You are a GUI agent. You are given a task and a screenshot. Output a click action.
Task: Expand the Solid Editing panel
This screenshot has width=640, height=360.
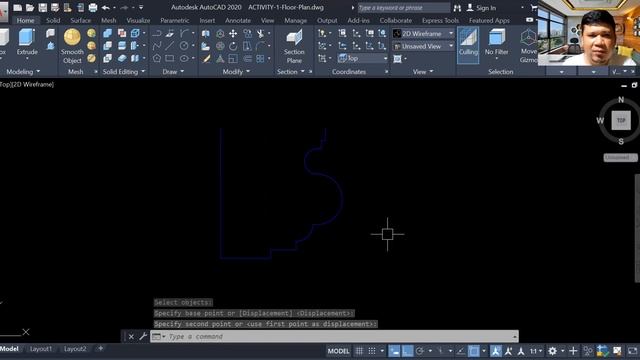coord(124,71)
